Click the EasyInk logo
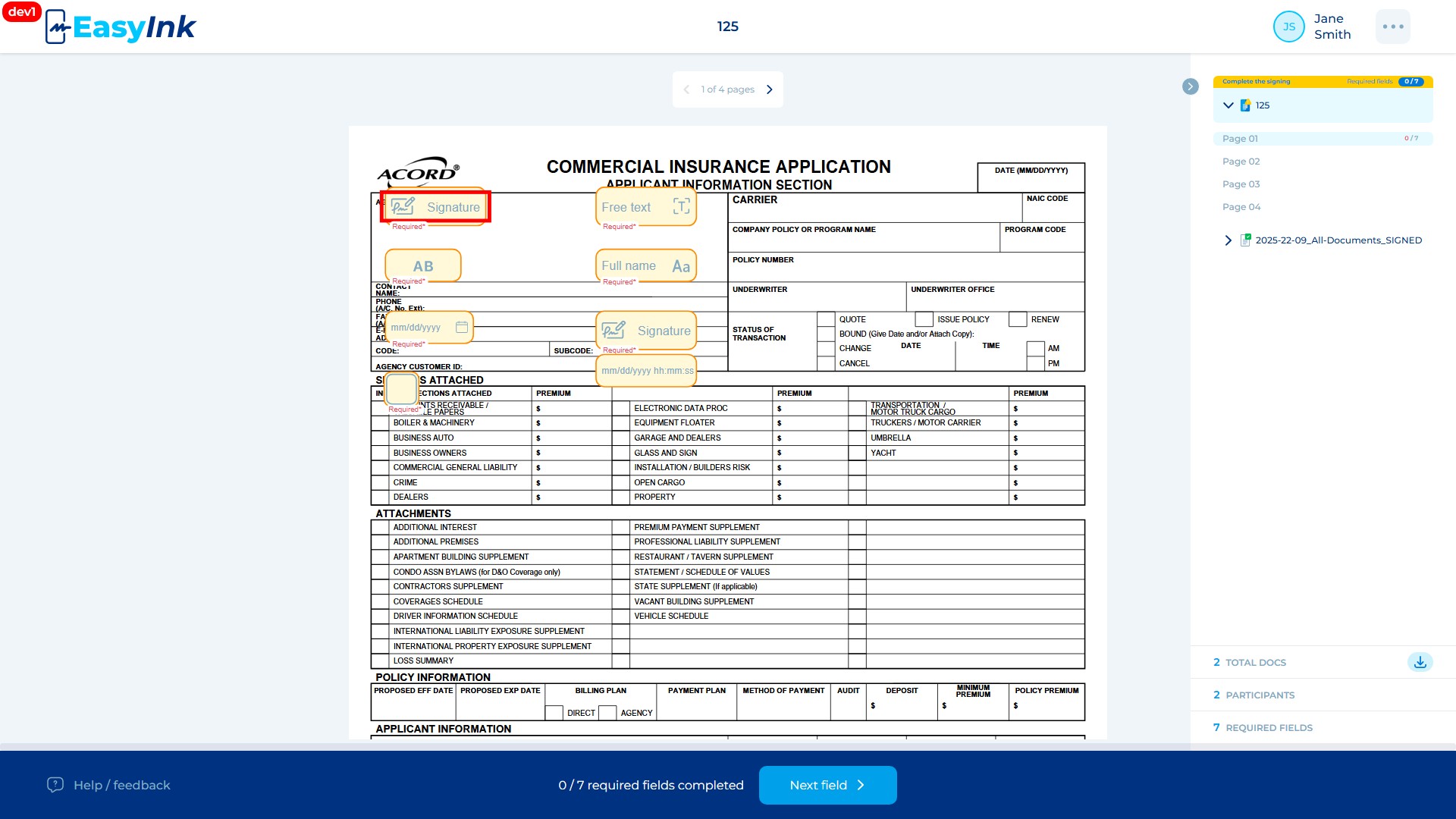Screen dimensions: 1456x819 point(121,27)
